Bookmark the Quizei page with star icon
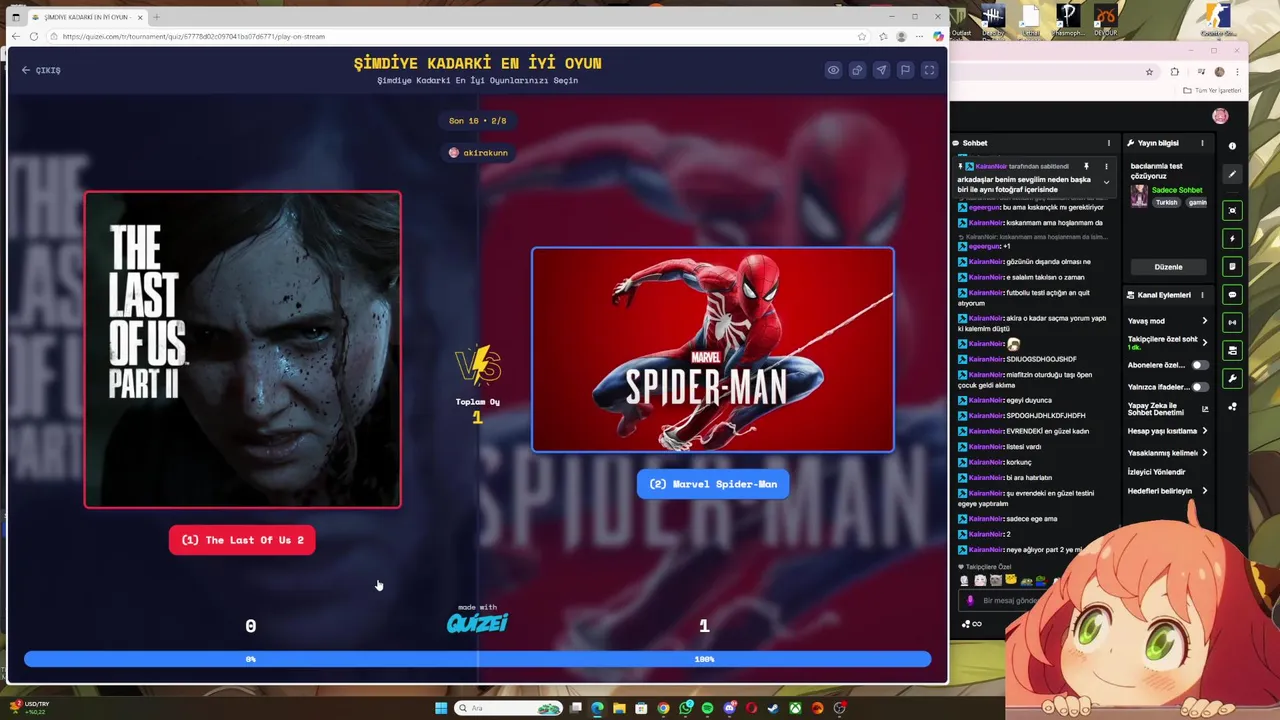 862,36
